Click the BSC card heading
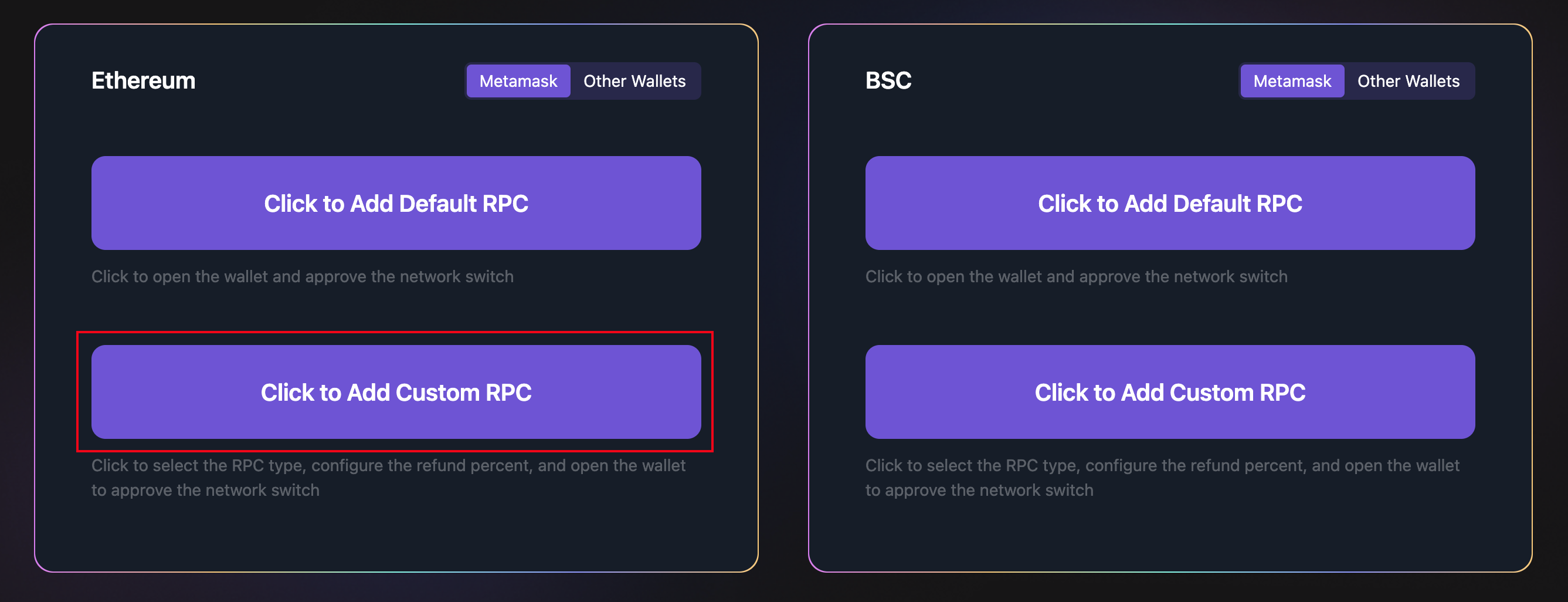The width and height of the screenshot is (1568, 602). pyautogui.click(x=888, y=80)
